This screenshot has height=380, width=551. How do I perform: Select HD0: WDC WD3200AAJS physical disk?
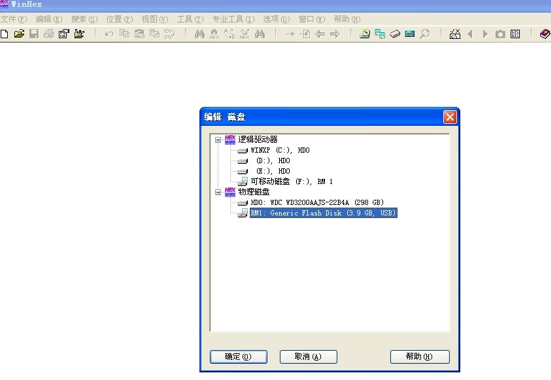317,202
